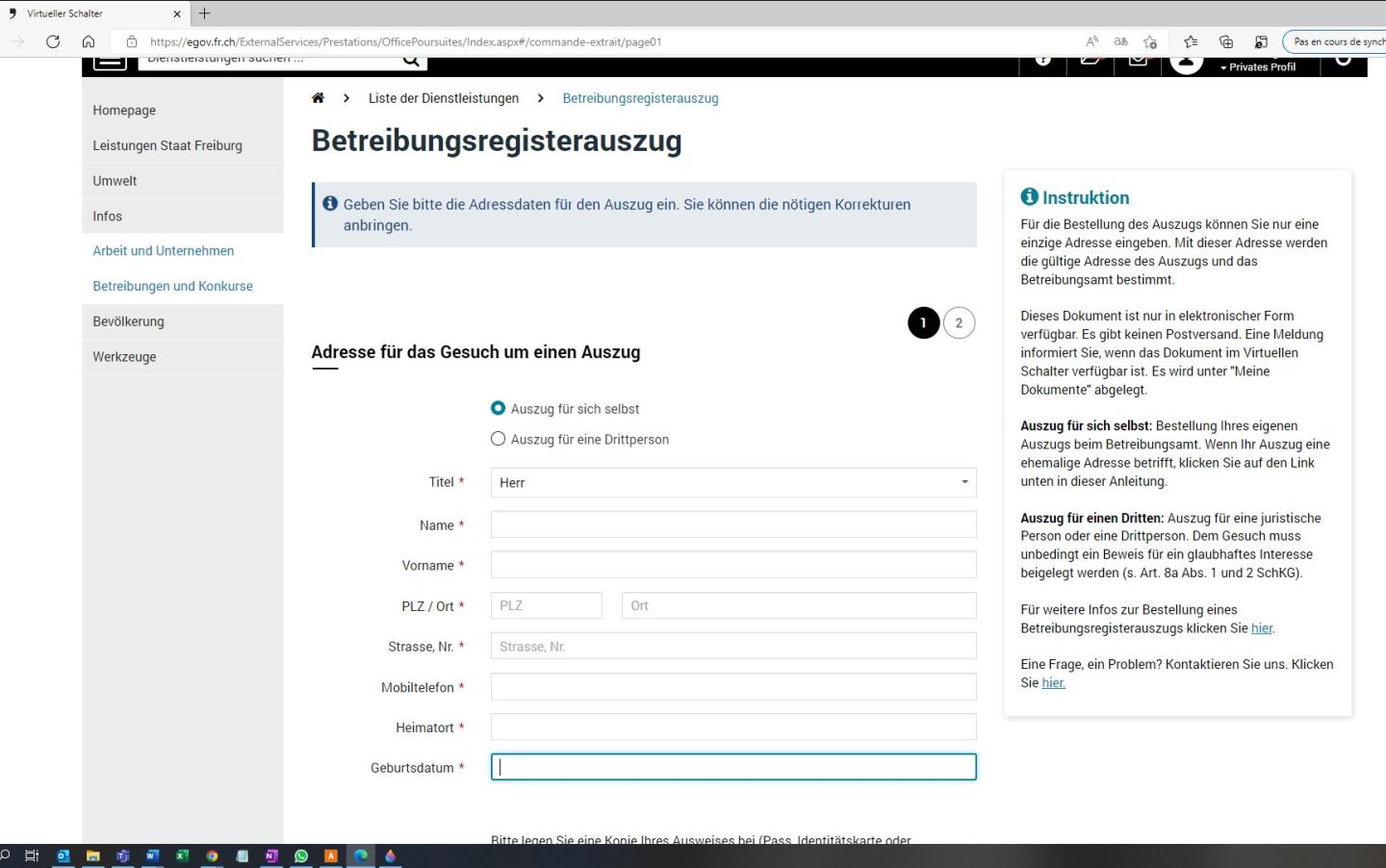Open Browser Collections icon in toolbar

pos(1225,41)
